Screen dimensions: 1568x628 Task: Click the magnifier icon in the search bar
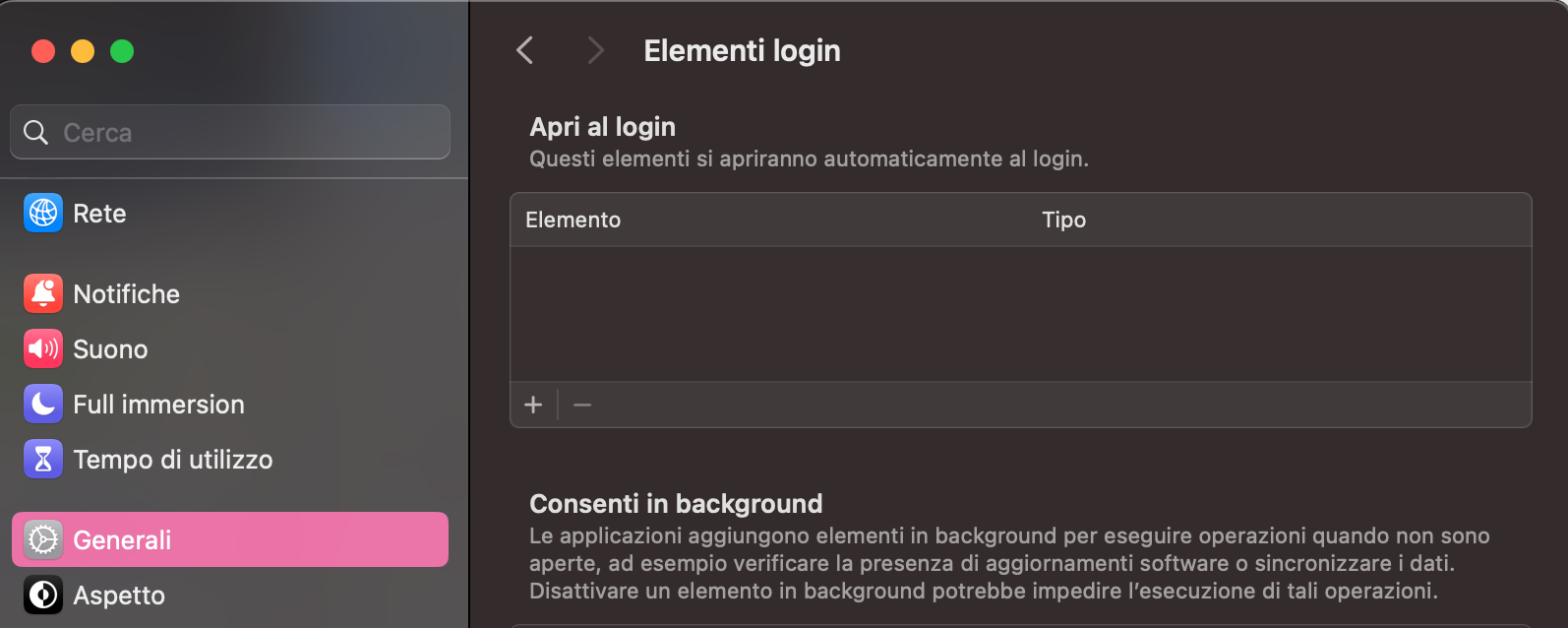[x=35, y=131]
